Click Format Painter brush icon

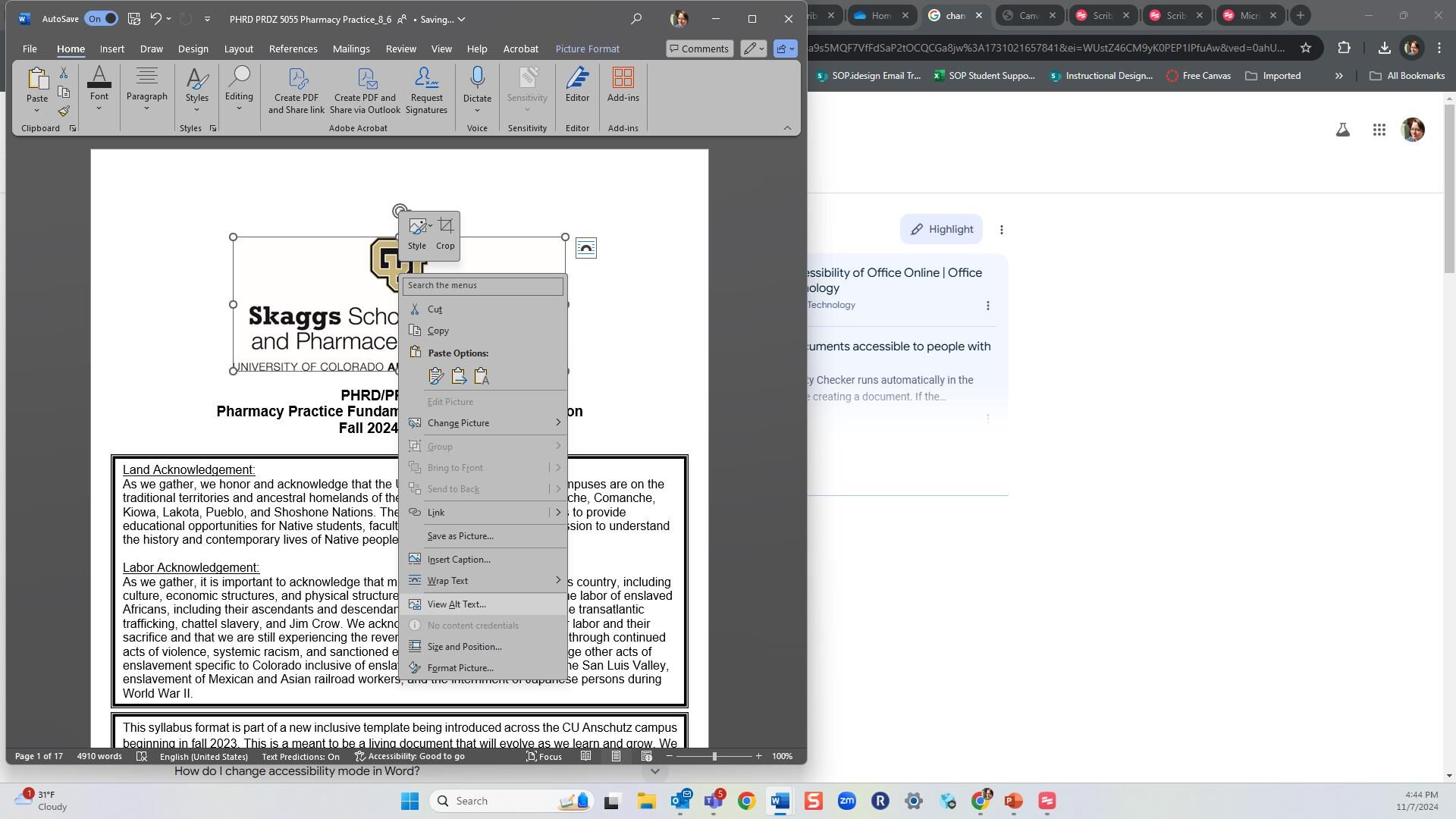click(x=64, y=111)
